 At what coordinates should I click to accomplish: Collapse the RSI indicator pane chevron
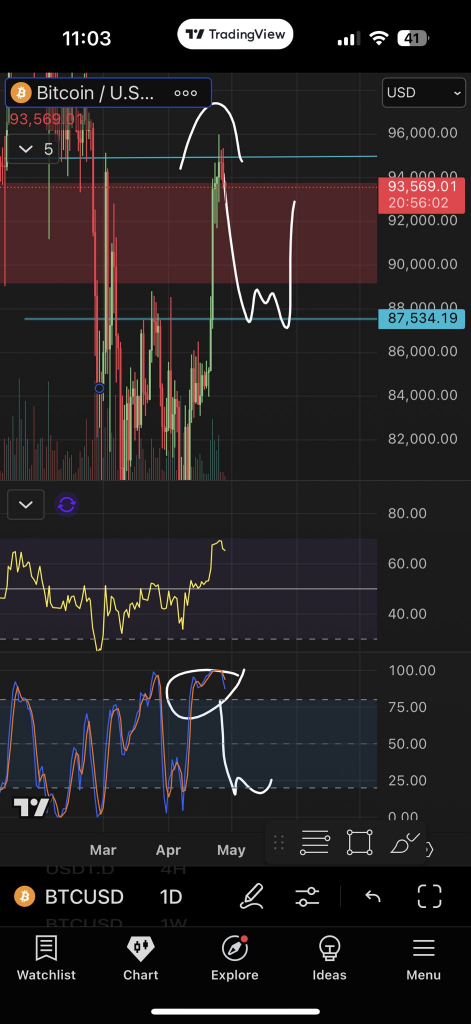[x=25, y=505]
